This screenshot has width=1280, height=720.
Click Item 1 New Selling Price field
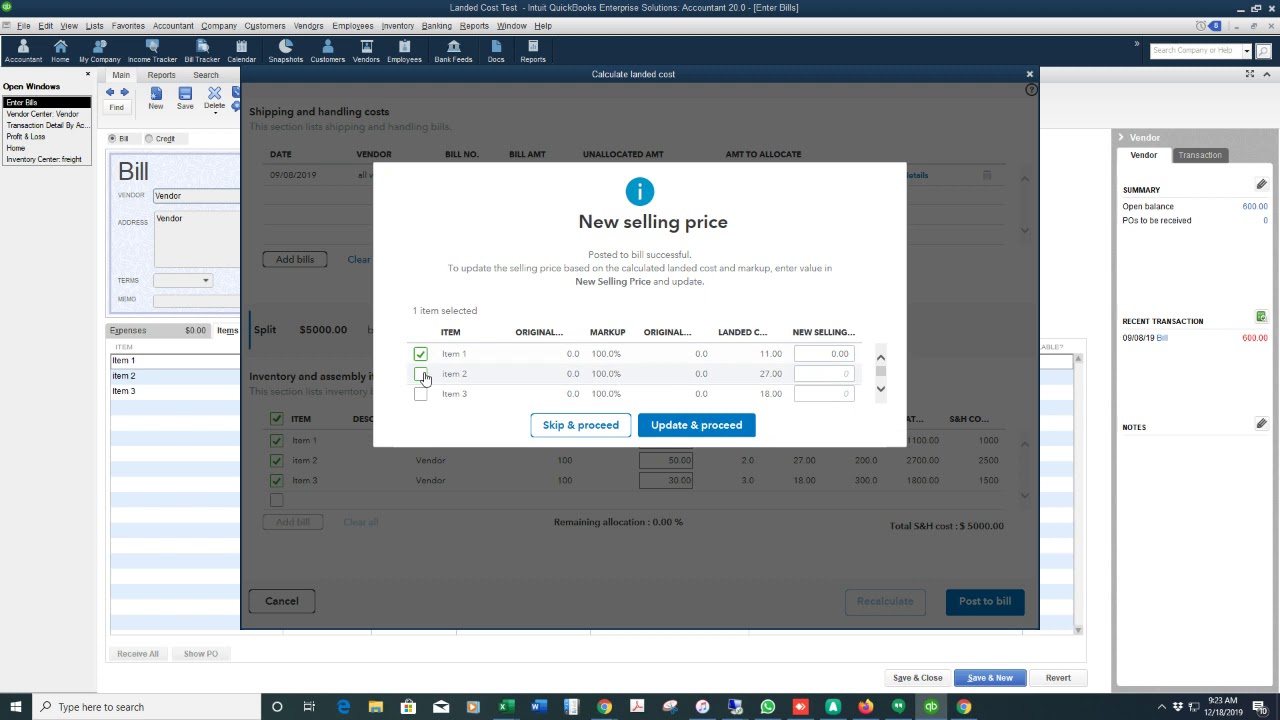(824, 354)
